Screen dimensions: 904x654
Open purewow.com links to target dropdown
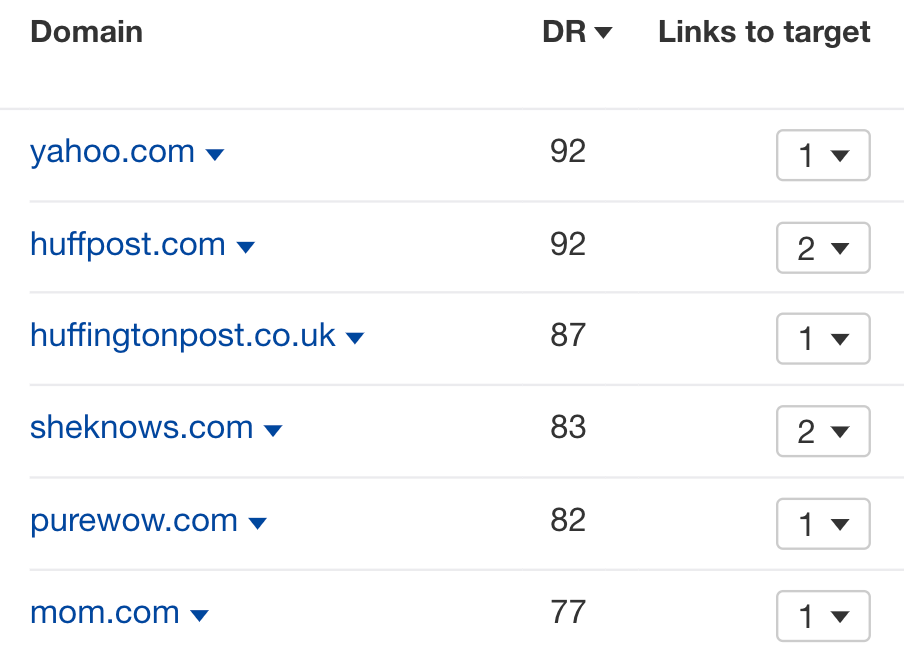coord(823,524)
